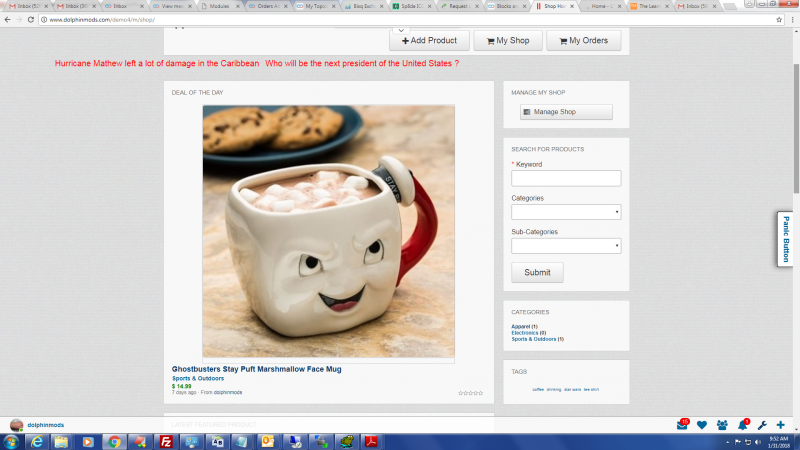Image resolution: width=800 pixels, height=450 pixels.
Task: Rate the mug using the star rating
Action: [470, 393]
